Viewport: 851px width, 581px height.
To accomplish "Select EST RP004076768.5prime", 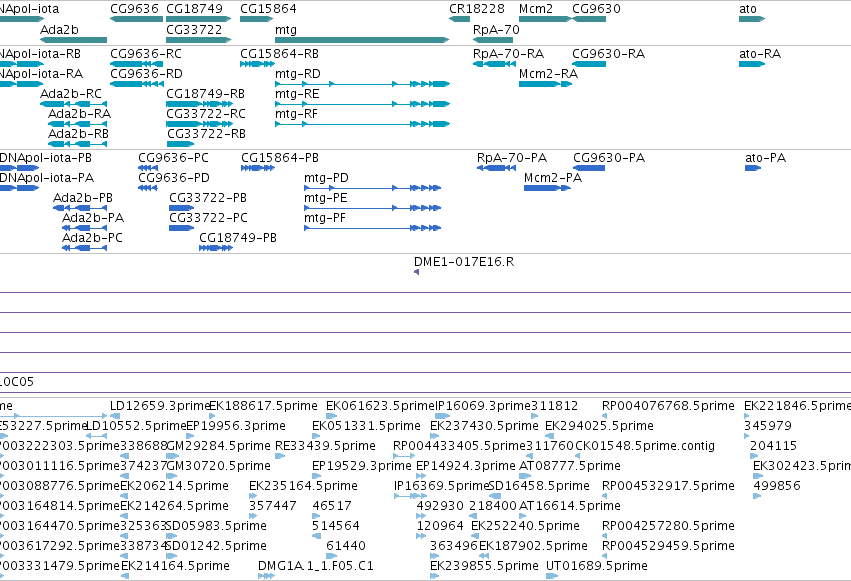I will pyautogui.click(x=604, y=416).
